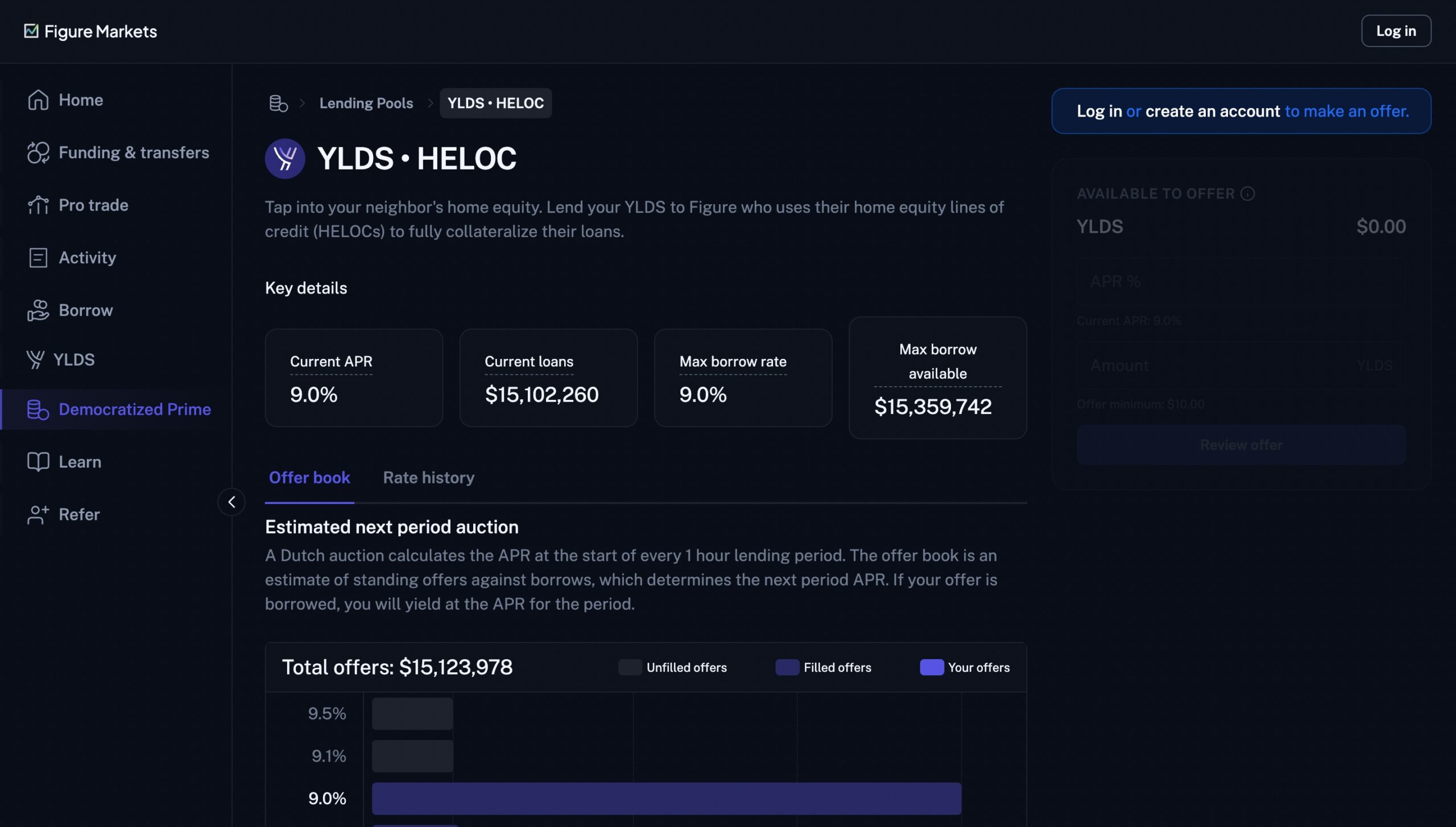Go to Funding & transfers page
This screenshot has height=827, width=1456.
point(134,152)
